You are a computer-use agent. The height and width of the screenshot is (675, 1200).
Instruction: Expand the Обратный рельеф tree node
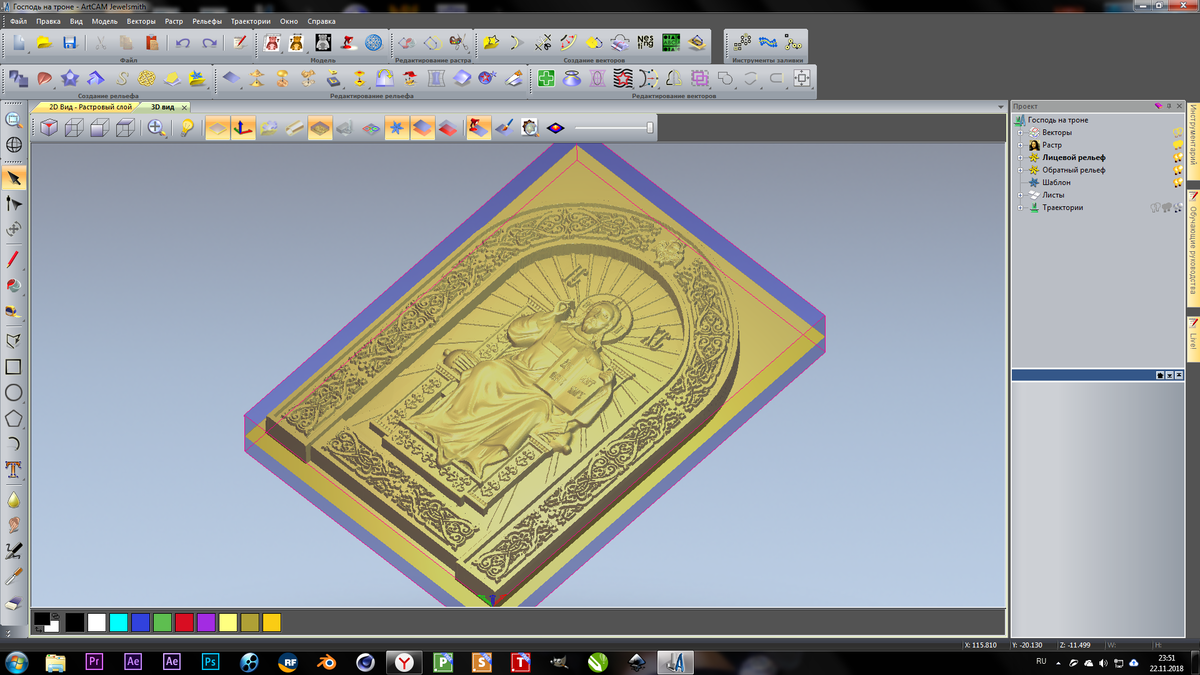[1020, 170]
